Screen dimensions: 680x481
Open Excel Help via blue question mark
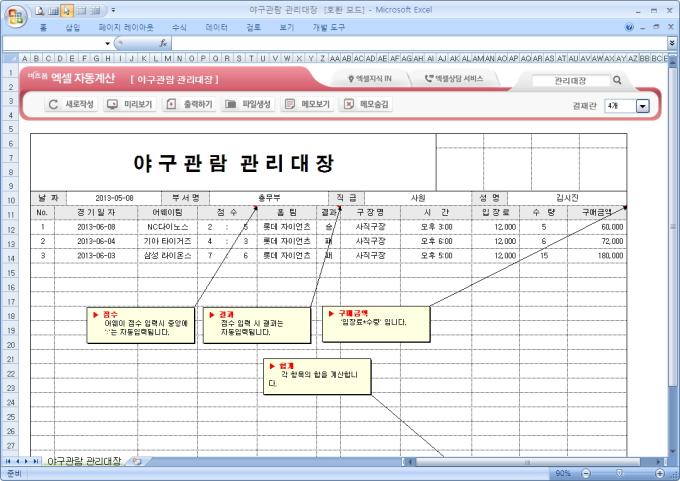[629, 27]
